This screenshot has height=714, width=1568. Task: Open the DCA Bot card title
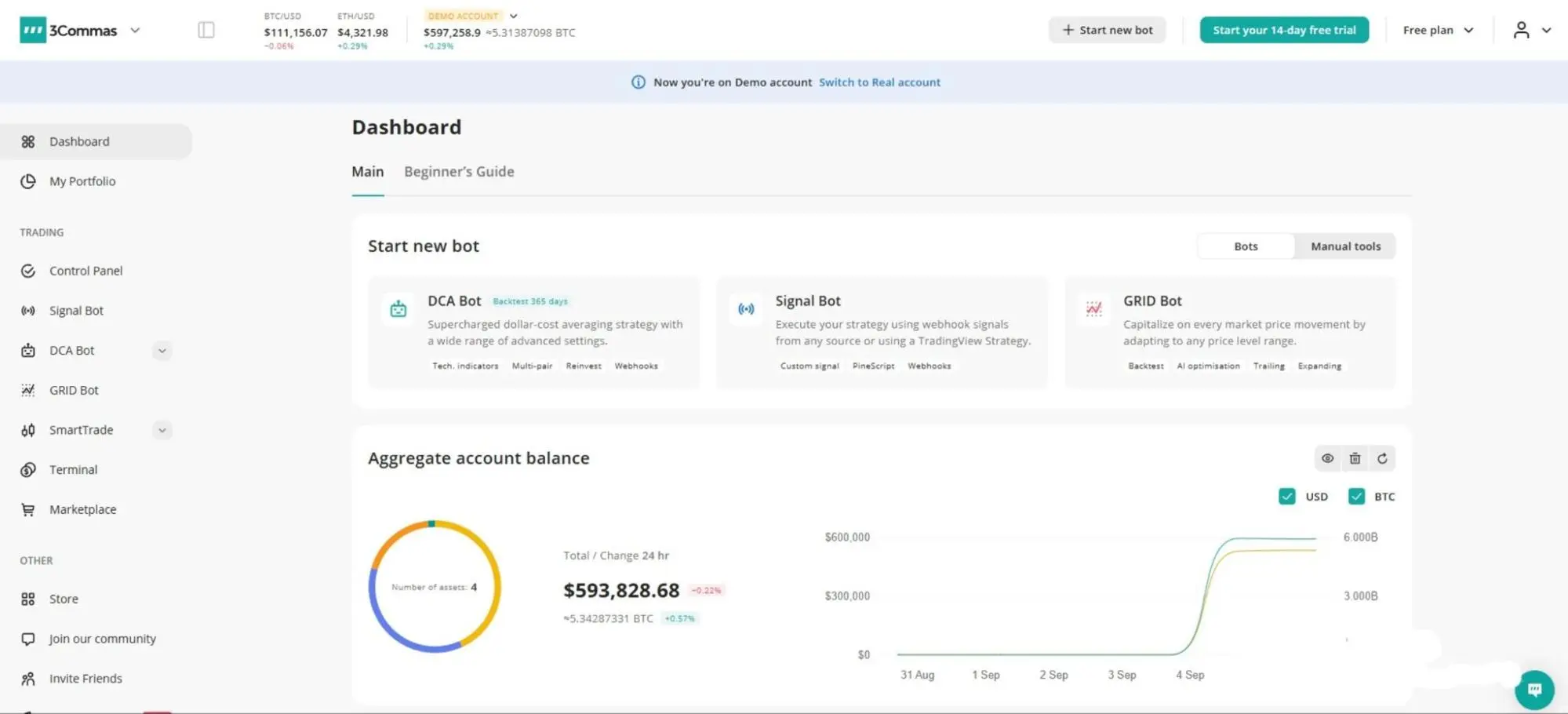click(454, 301)
